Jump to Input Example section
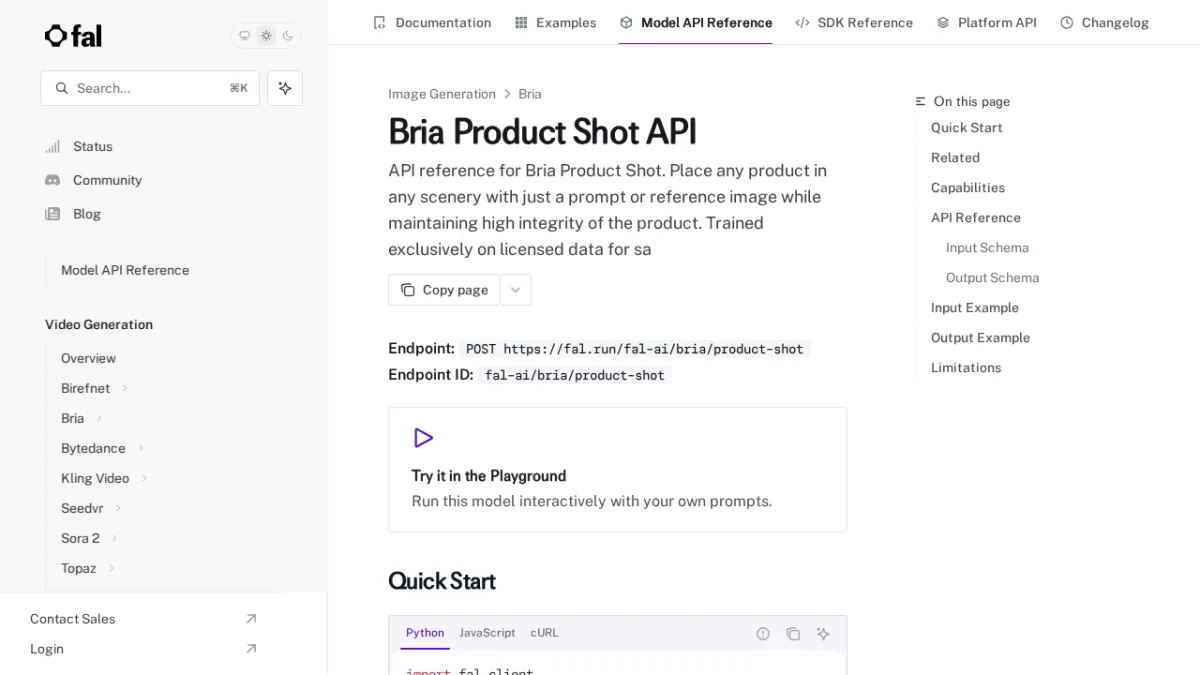1200x675 pixels. point(975,308)
